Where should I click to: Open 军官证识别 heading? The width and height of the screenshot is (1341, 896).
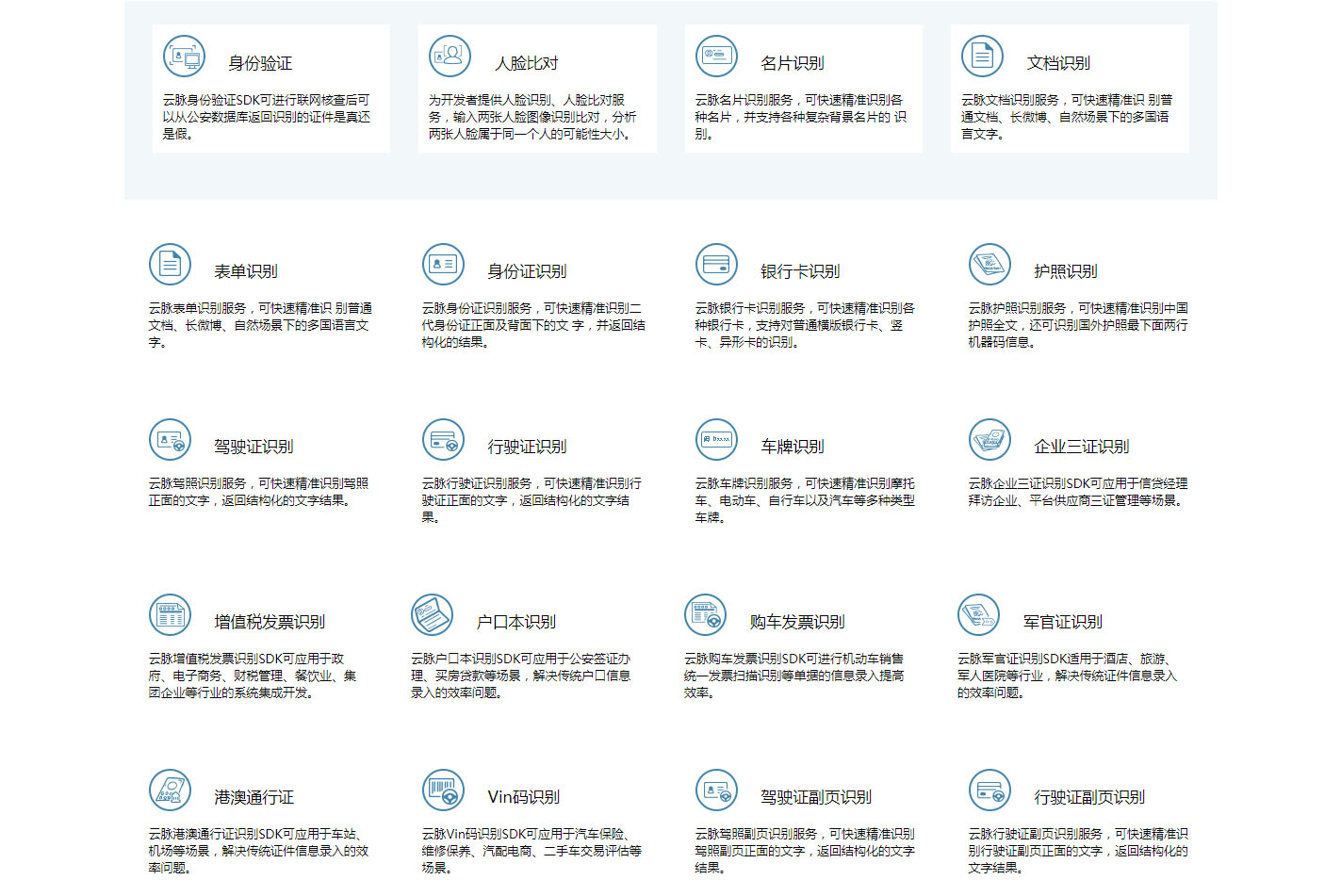1063,622
